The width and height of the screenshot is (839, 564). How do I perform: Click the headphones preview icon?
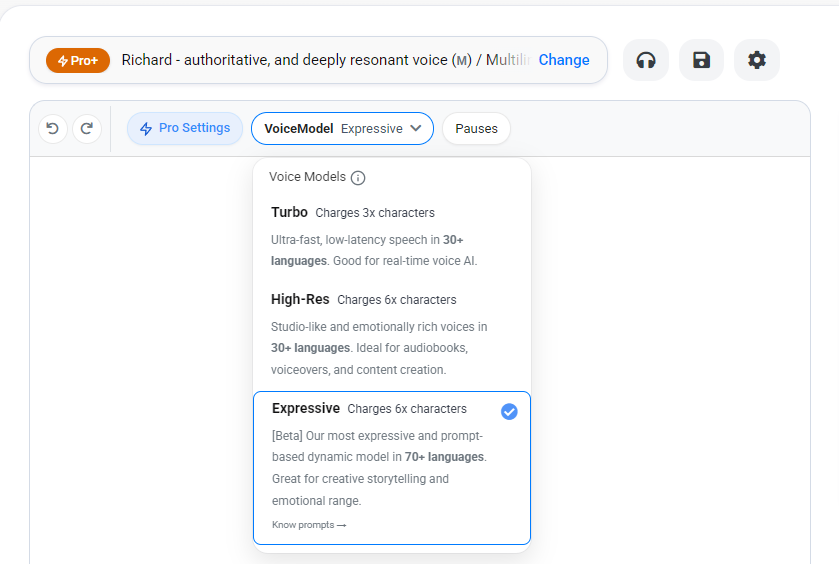pos(646,60)
